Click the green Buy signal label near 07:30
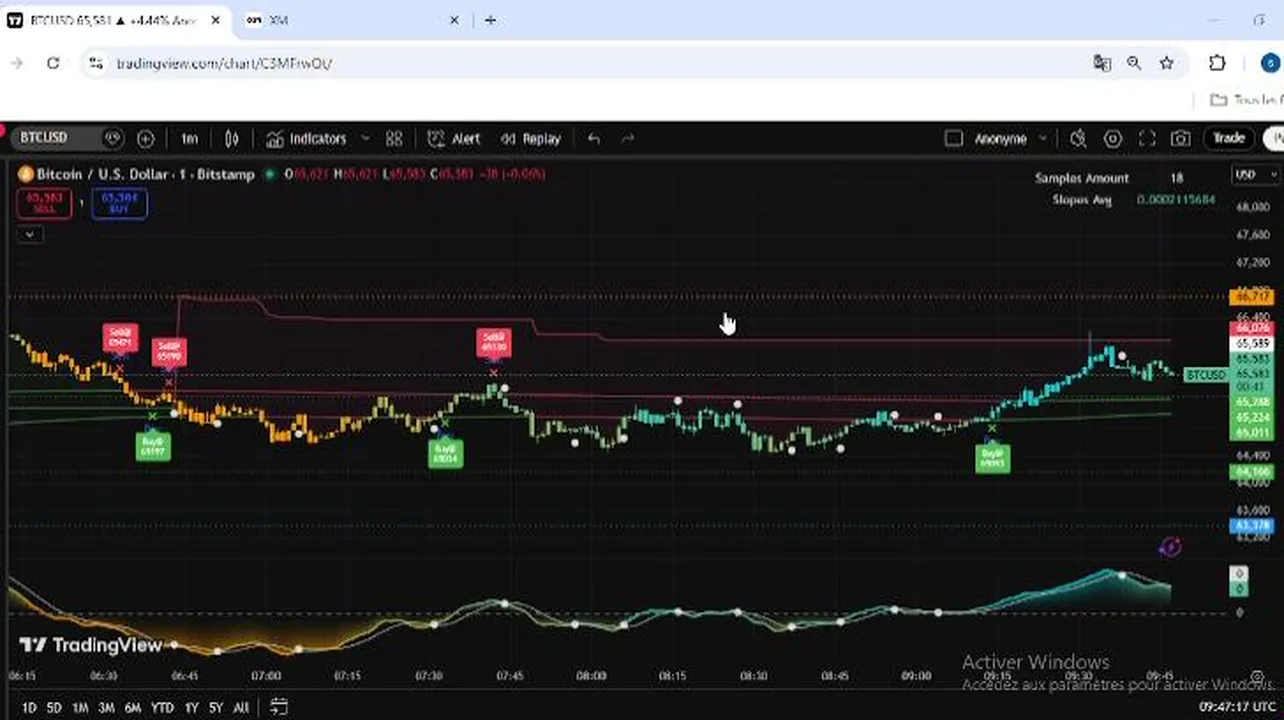 [446, 454]
